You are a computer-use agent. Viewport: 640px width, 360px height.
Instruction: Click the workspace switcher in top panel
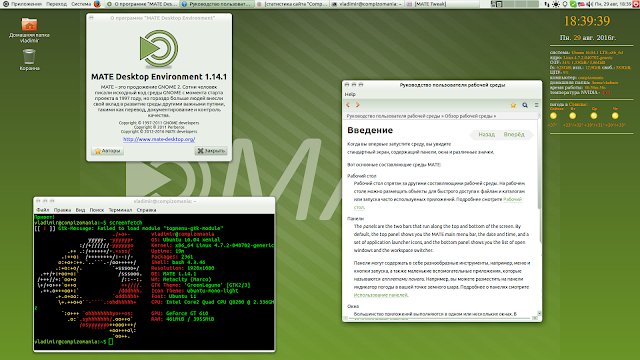pyautogui.click(x=514, y=4)
